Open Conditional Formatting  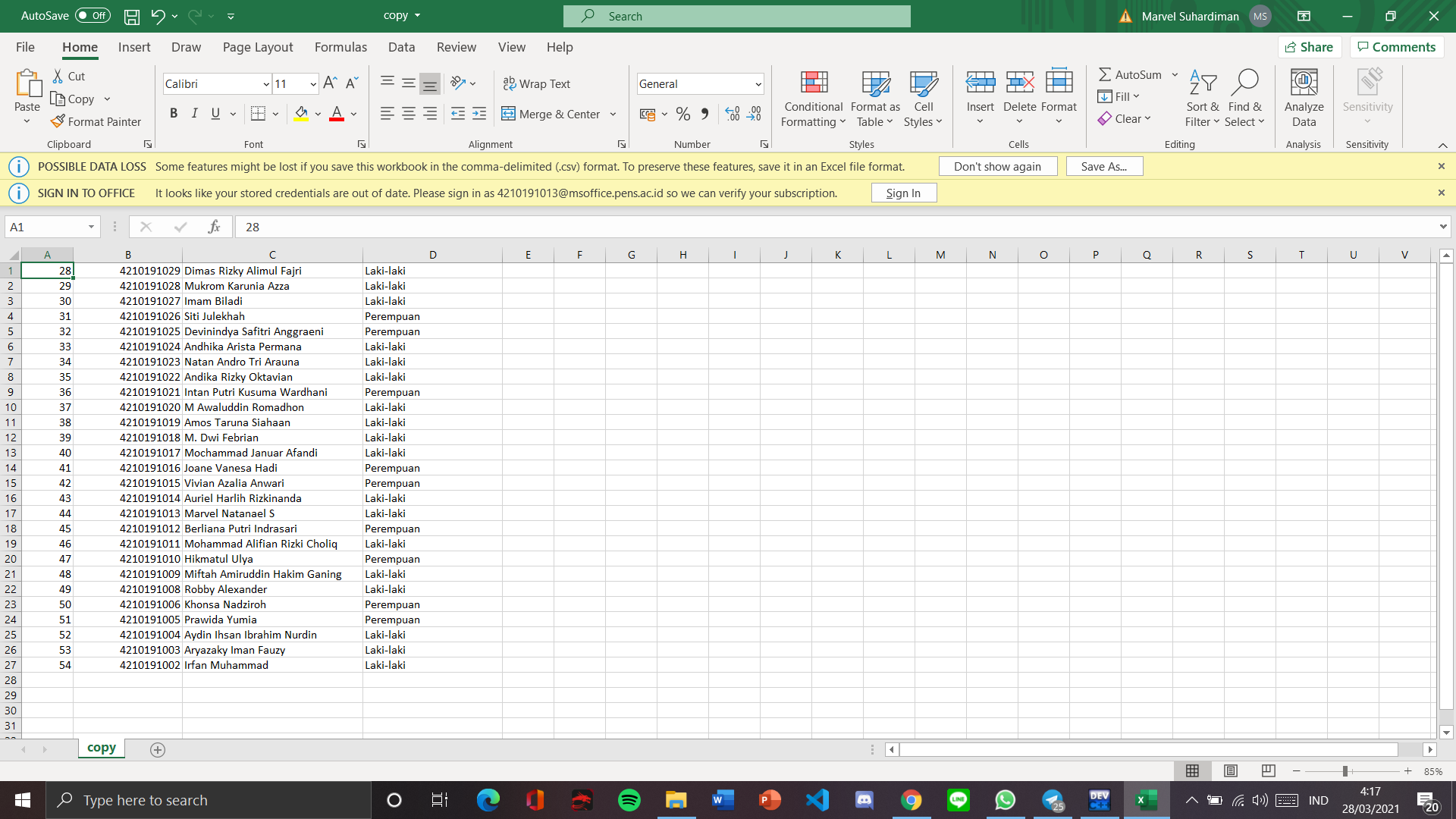click(x=813, y=99)
